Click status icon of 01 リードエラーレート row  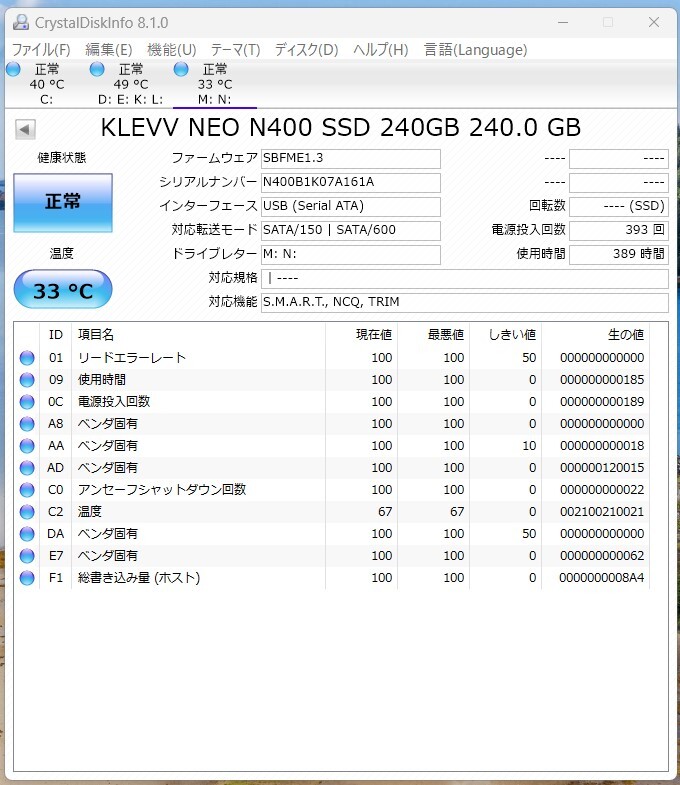27,358
